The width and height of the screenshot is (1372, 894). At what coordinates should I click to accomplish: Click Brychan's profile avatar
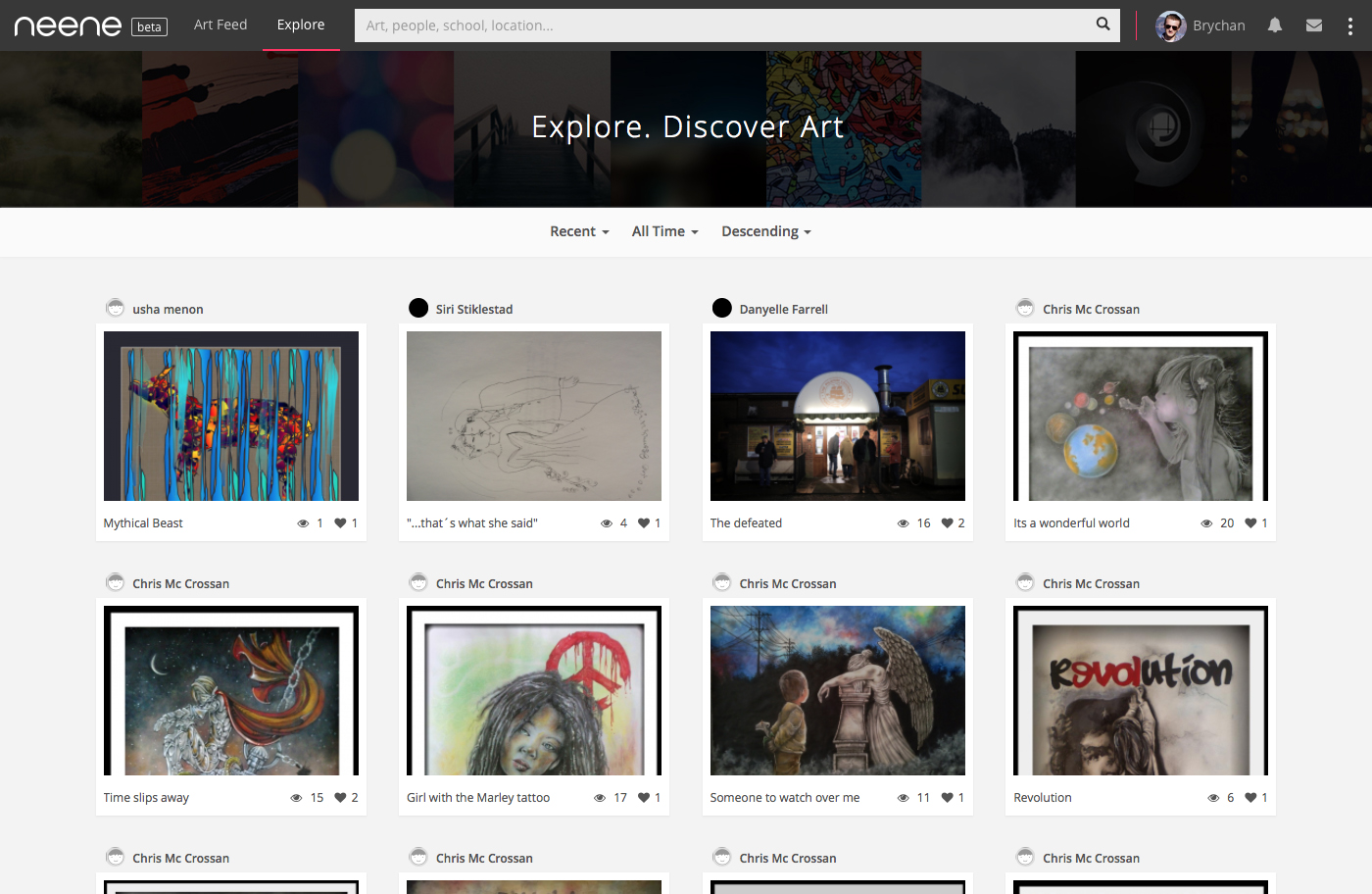coord(1170,26)
